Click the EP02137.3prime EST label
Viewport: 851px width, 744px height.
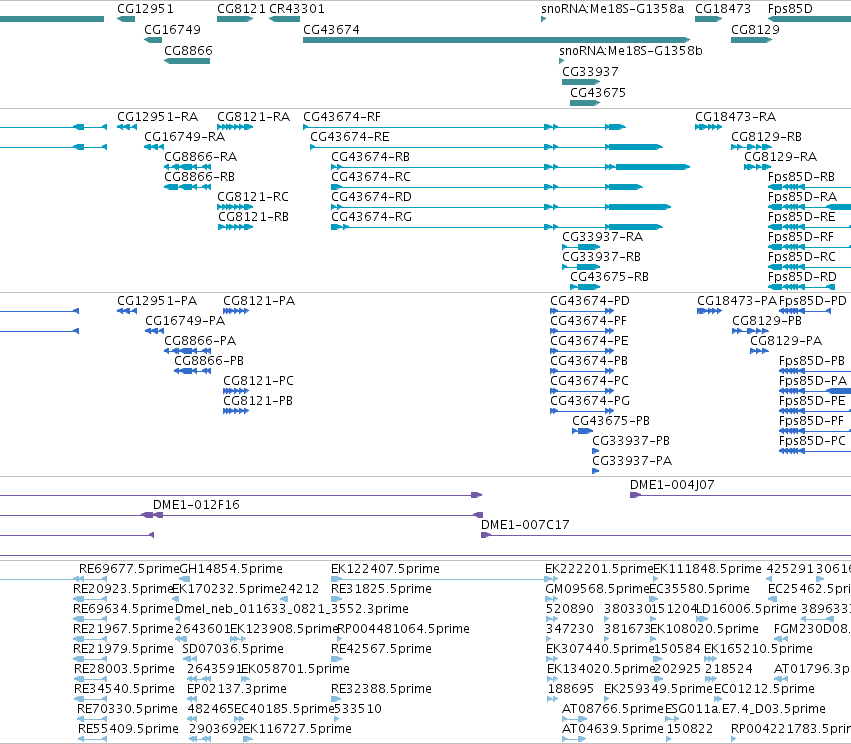pos(237,689)
